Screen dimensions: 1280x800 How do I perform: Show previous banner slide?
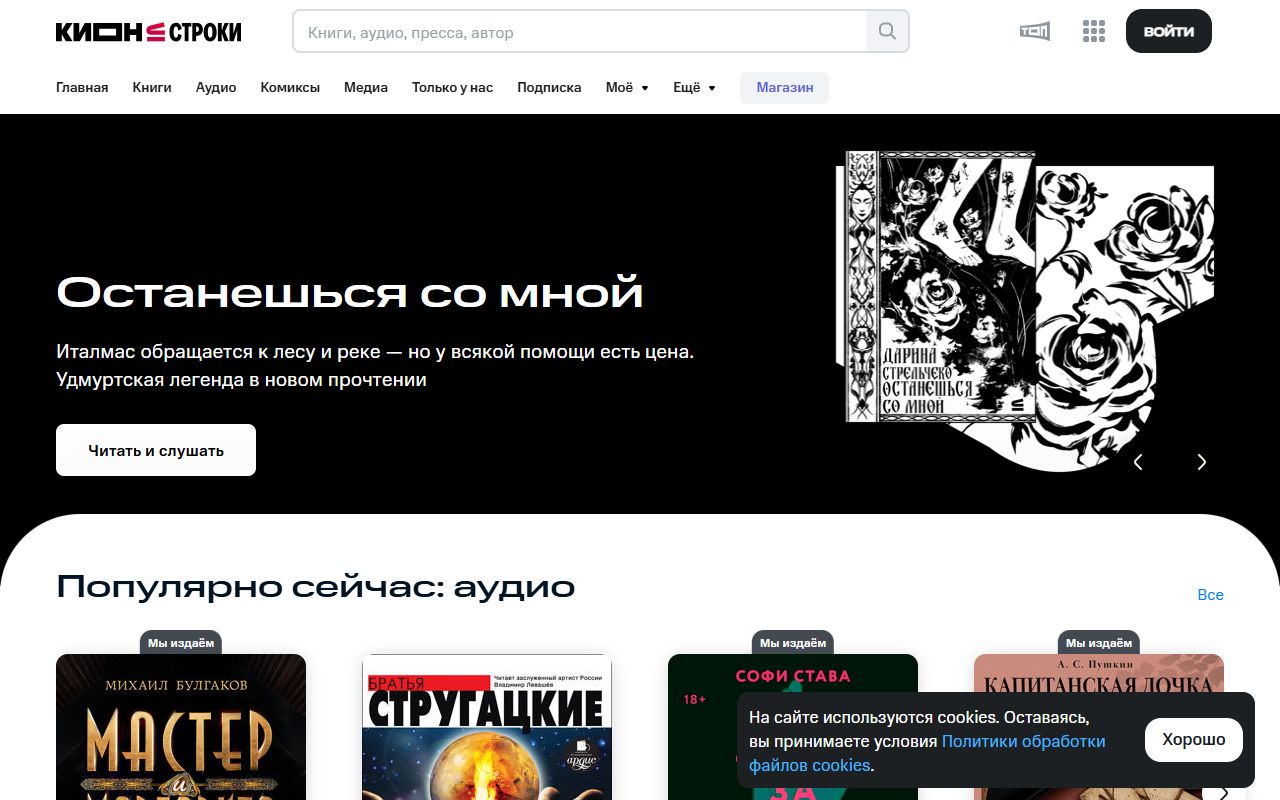pyautogui.click(x=1138, y=461)
